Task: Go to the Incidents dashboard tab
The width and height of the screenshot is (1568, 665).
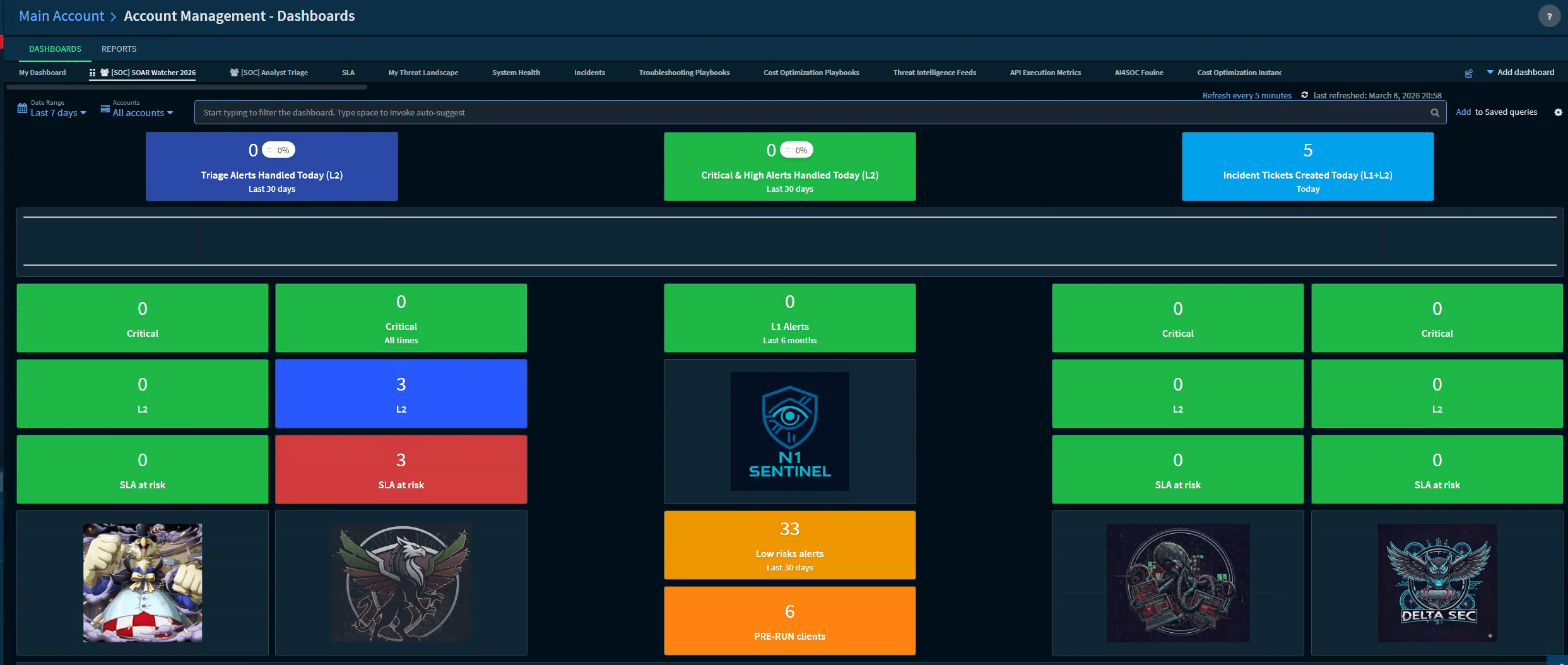Action: coord(589,73)
